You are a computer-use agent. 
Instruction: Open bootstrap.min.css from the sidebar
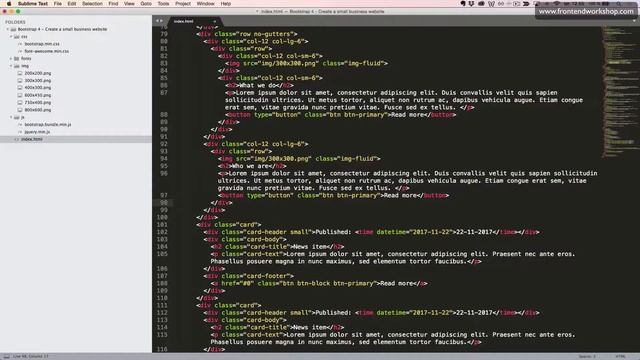(42, 44)
